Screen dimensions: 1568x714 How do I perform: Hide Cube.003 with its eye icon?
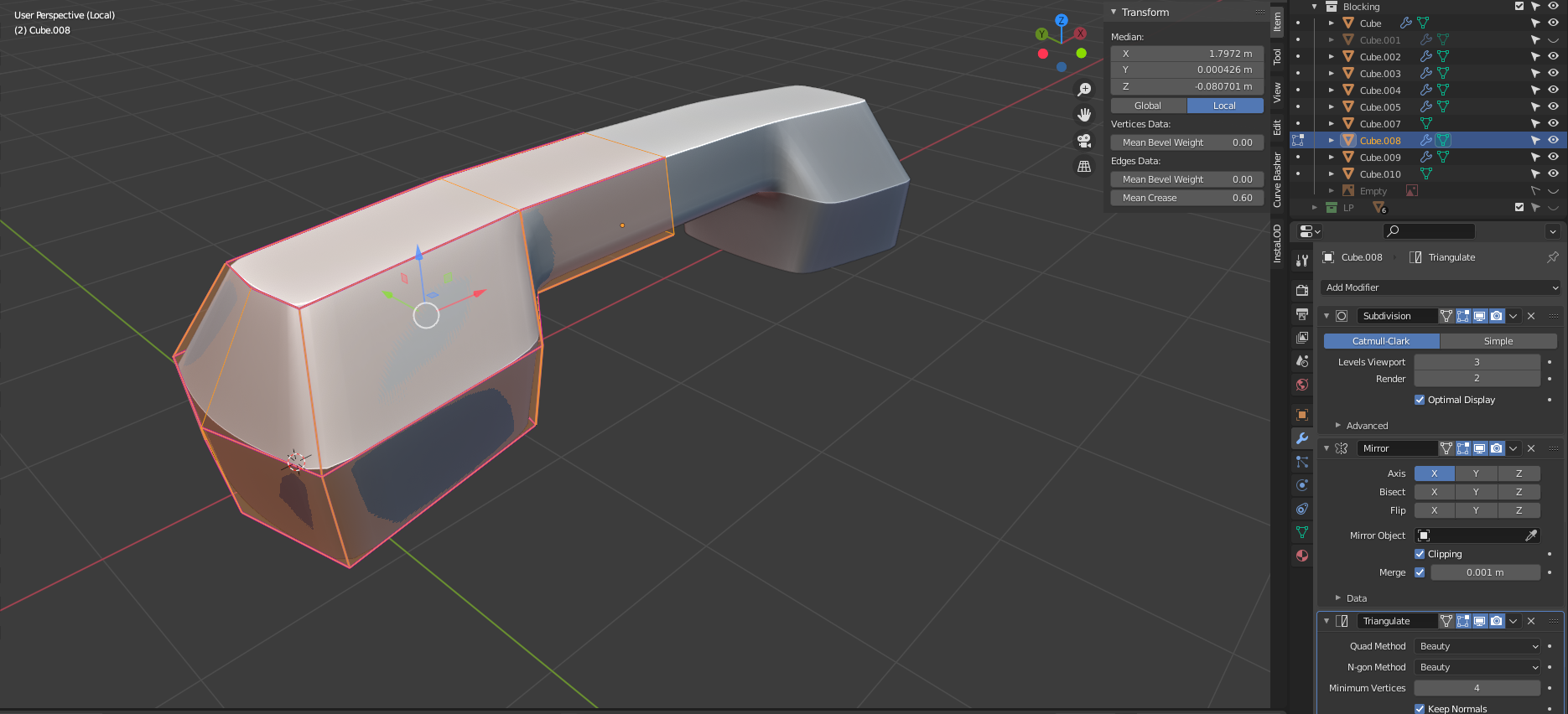(x=1553, y=73)
